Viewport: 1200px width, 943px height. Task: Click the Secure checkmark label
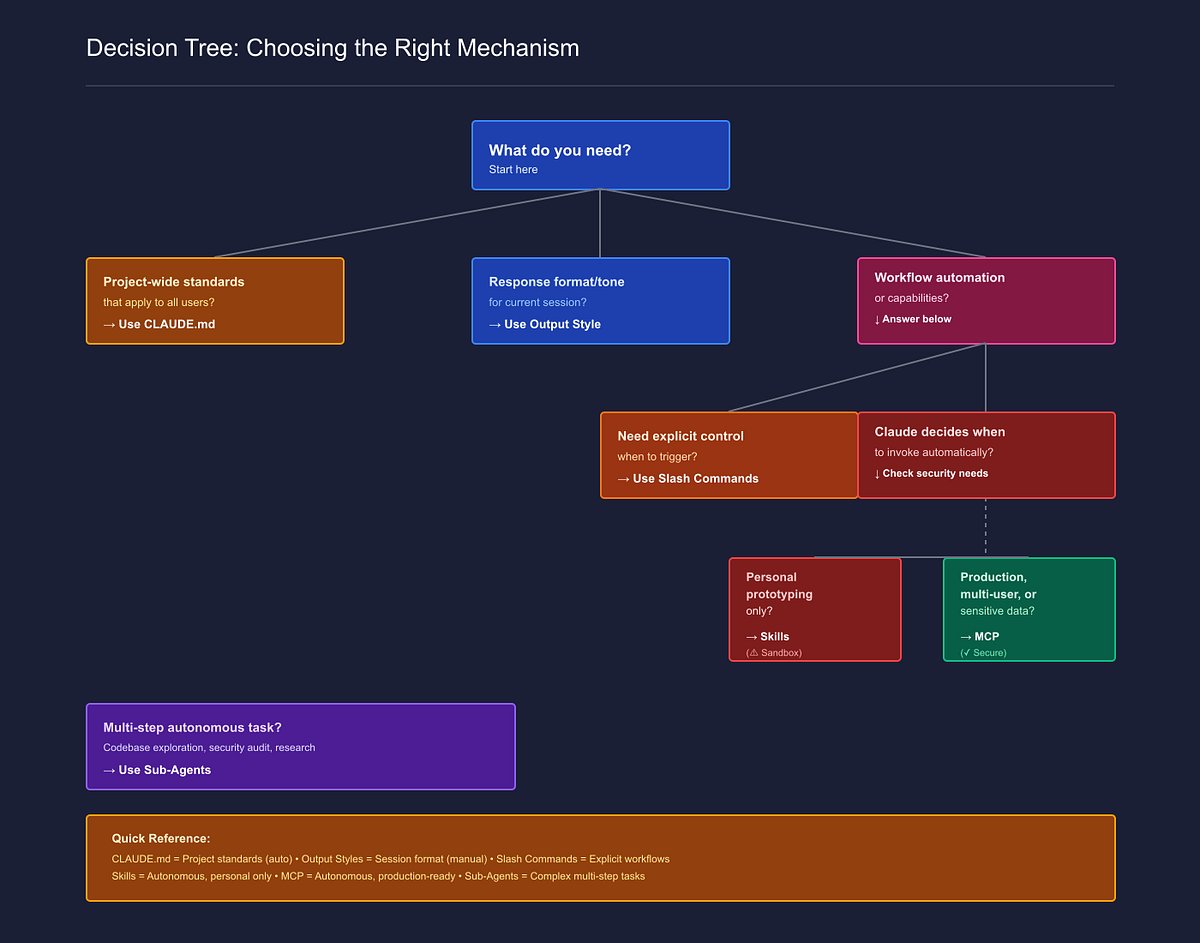[983, 653]
